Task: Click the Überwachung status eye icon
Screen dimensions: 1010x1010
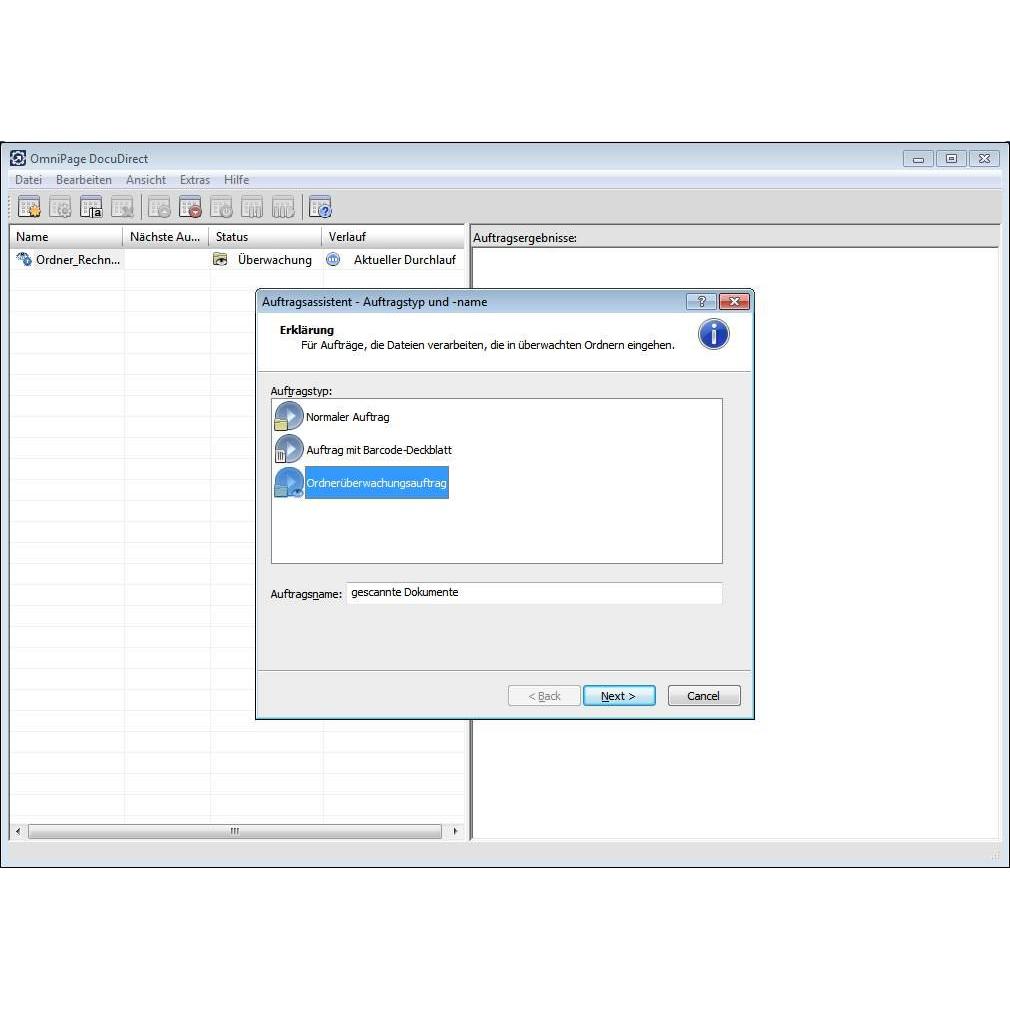Action: [220, 259]
